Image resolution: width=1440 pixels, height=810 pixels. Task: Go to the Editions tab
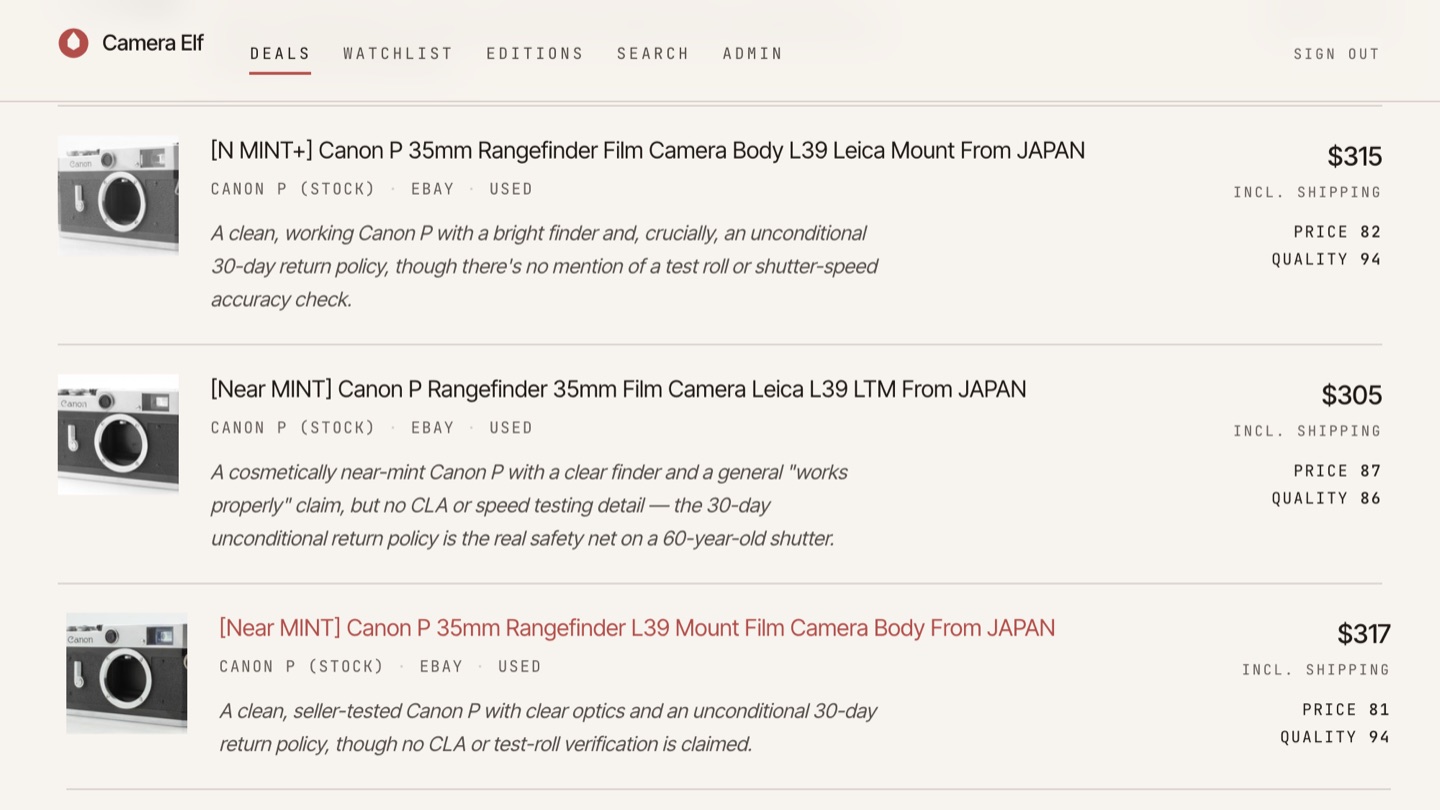tap(535, 54)
